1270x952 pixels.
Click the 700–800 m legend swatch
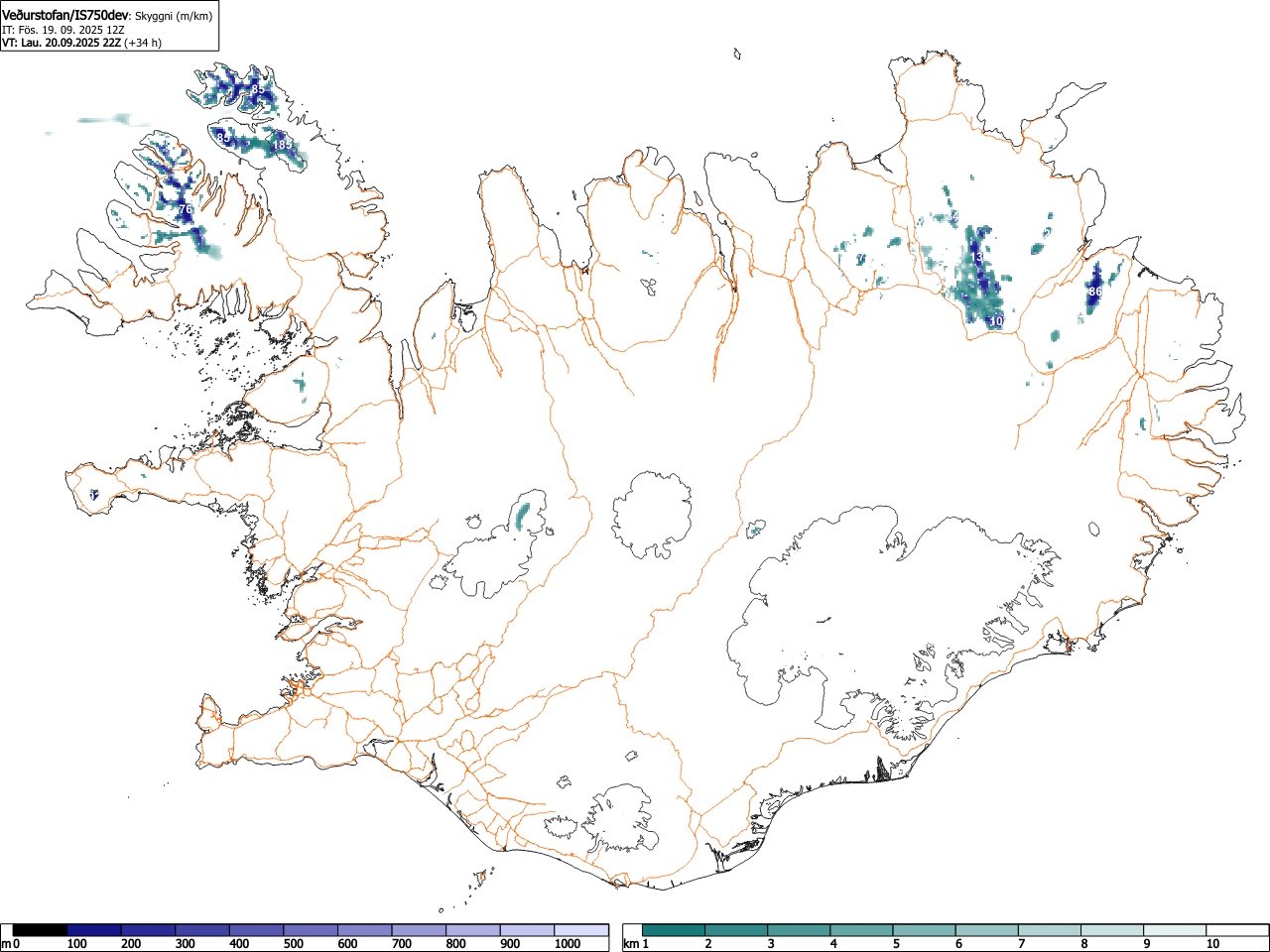(x=419, y=930)
